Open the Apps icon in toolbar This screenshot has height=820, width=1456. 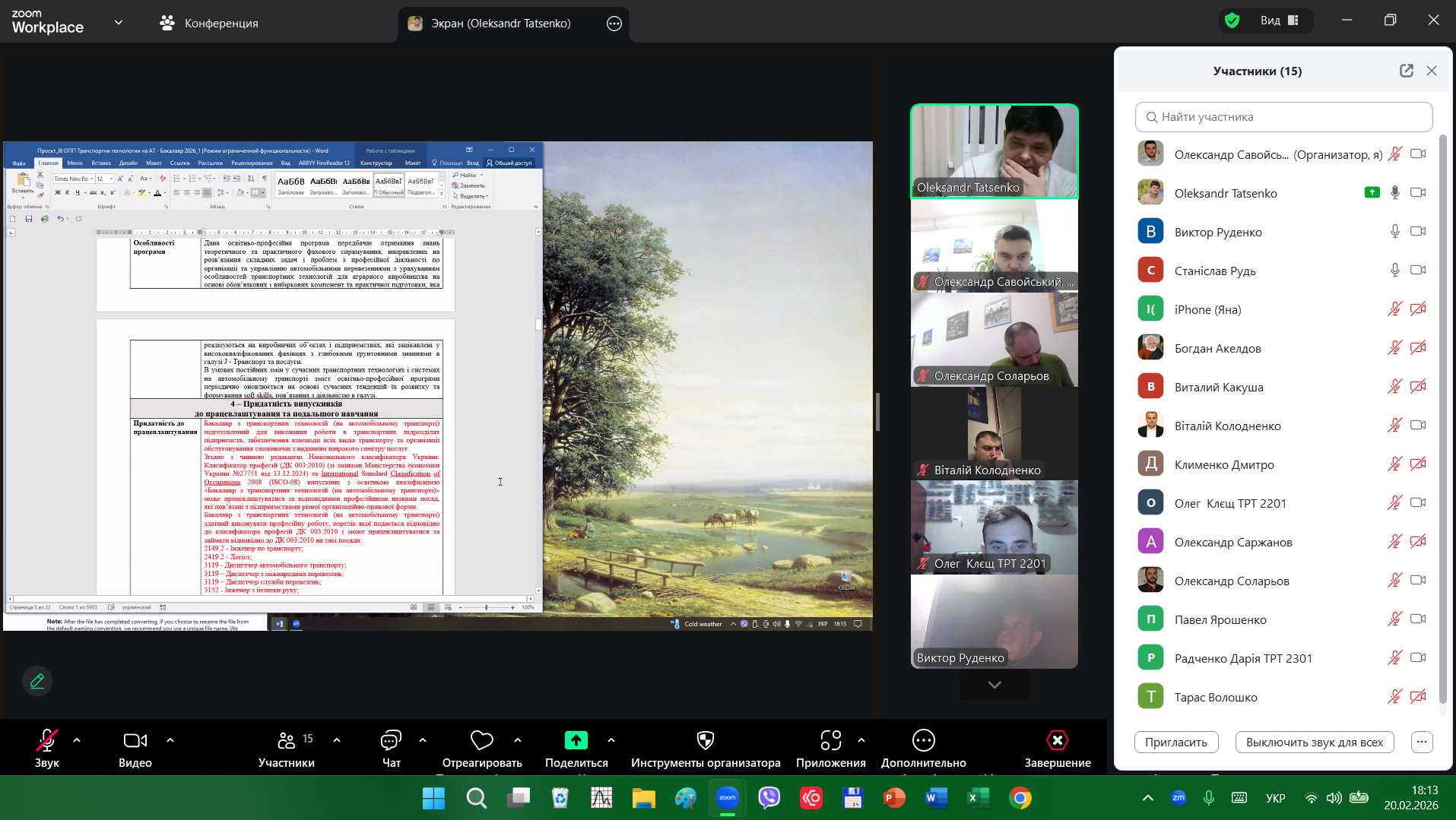coord(830,740)
